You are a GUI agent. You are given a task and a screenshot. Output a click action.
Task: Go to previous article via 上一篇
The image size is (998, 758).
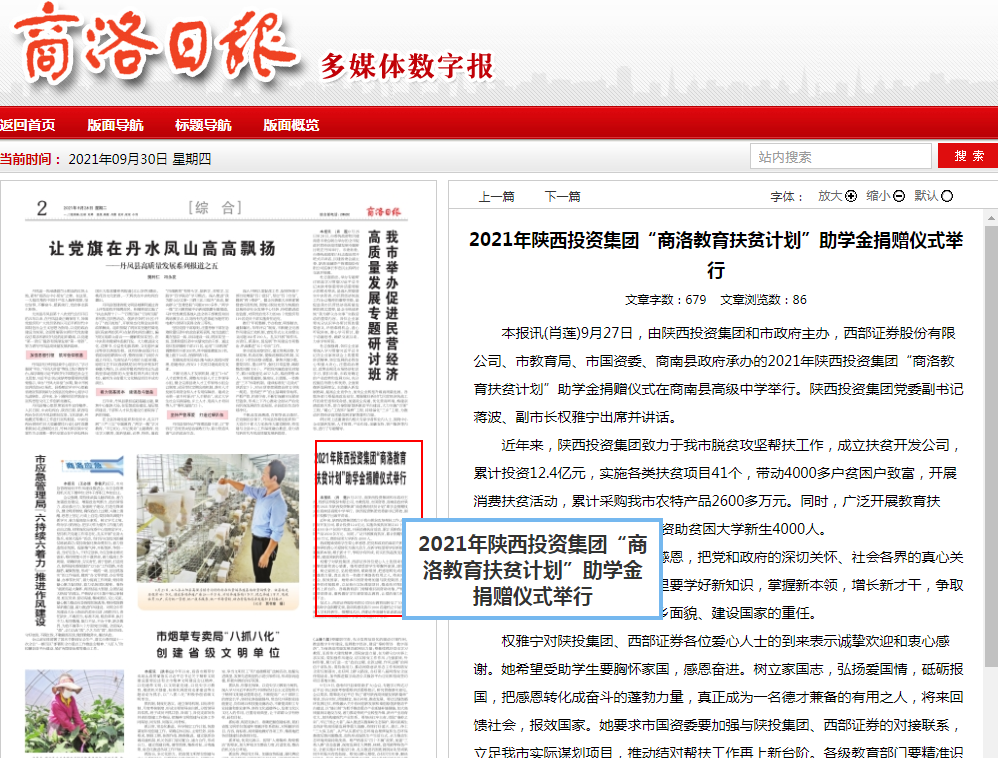coord(496,196)
